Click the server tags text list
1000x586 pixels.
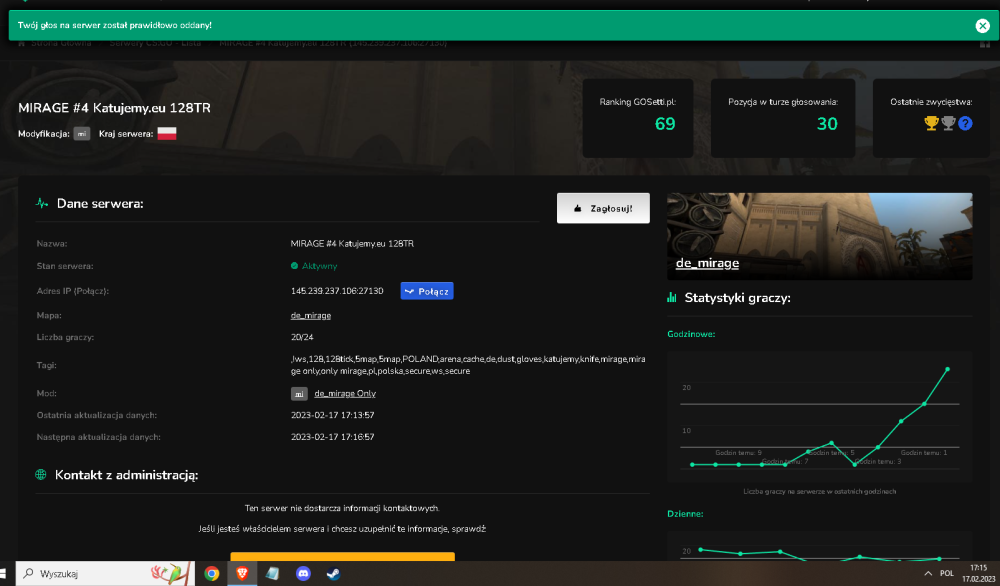pos(468,365)
